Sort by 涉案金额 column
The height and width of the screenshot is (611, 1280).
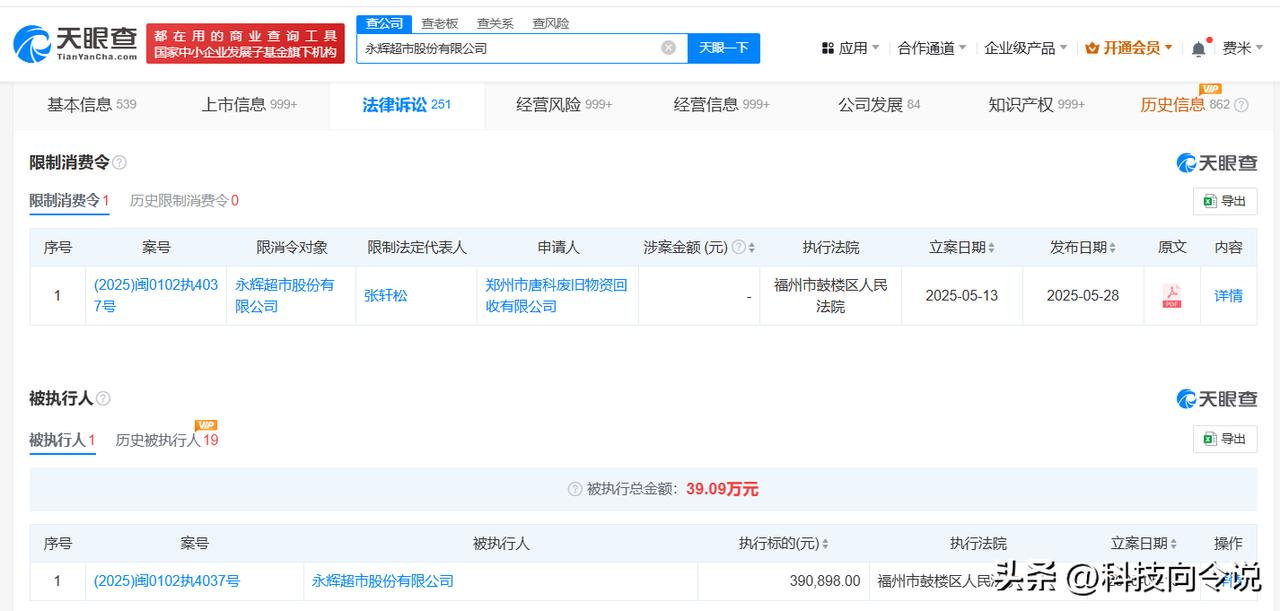(x=752, y=247)
